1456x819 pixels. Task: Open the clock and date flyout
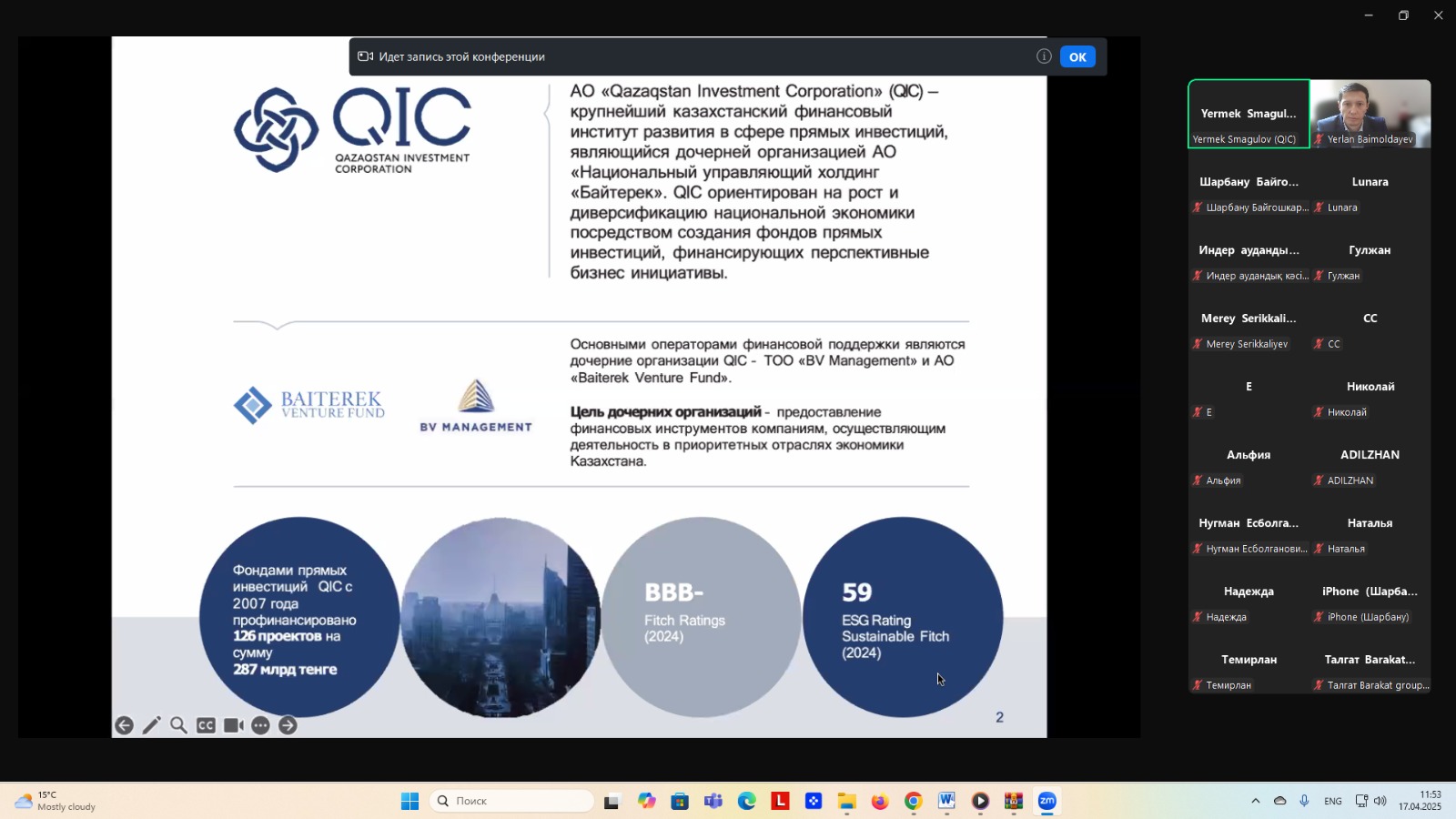point(1420,801)
